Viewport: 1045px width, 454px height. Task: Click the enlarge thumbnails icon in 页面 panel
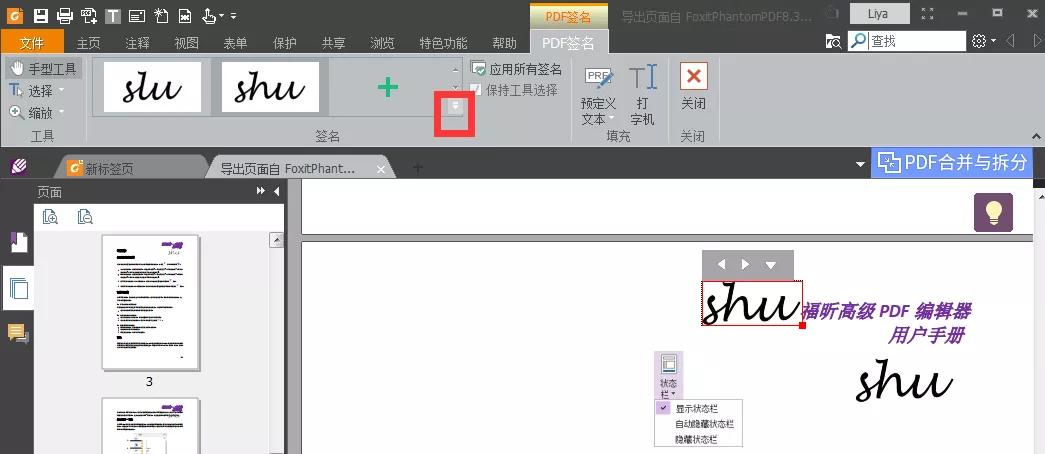coord(50,217)
